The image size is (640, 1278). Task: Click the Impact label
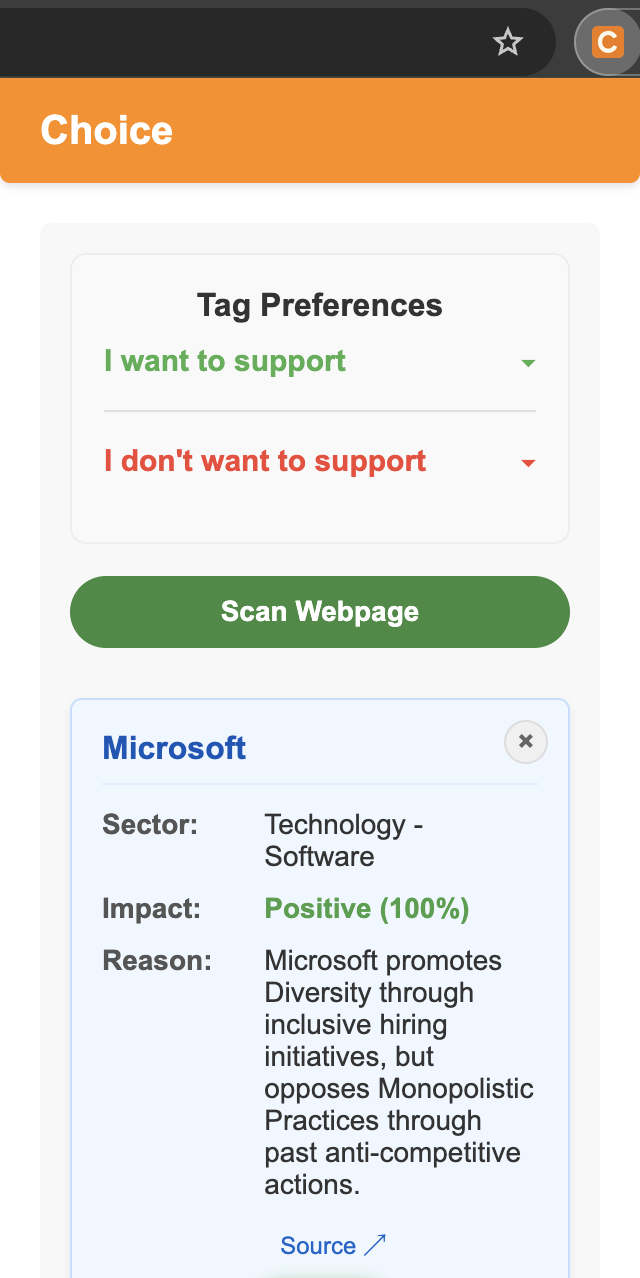pyautogui.click(x=152, y=909)
